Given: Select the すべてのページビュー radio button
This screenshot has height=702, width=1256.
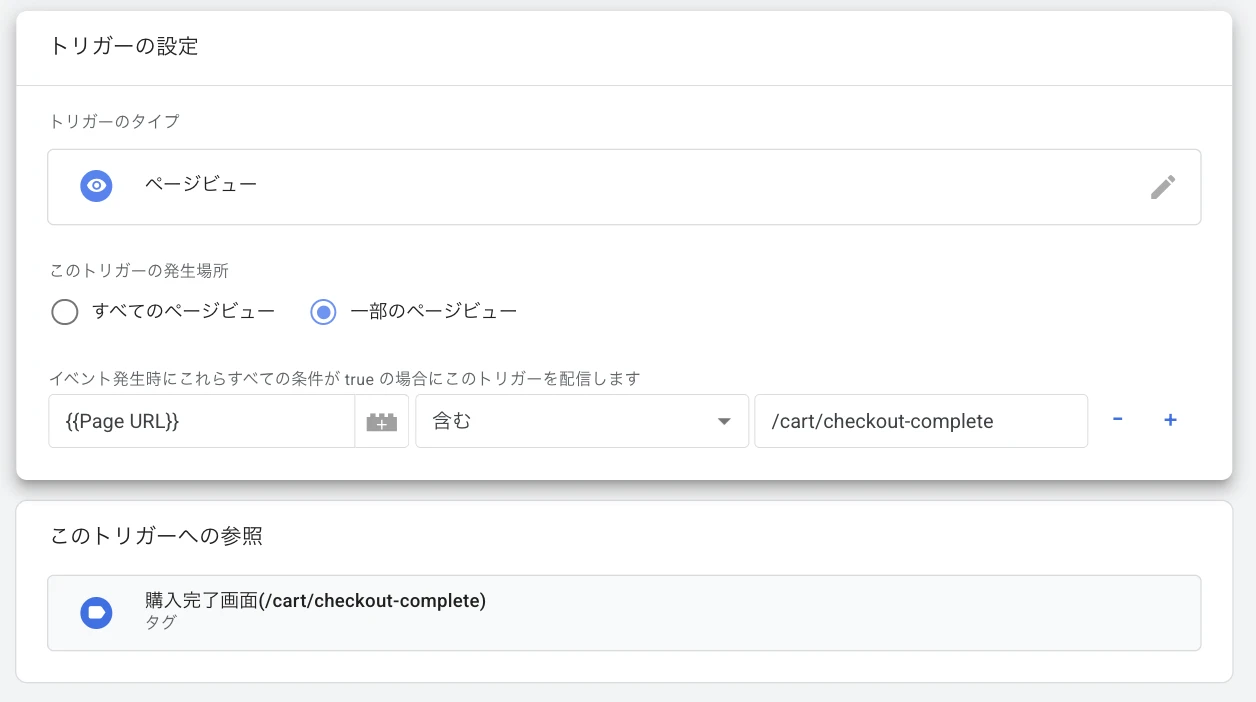Looking at the screenshot, I should 64,312.
